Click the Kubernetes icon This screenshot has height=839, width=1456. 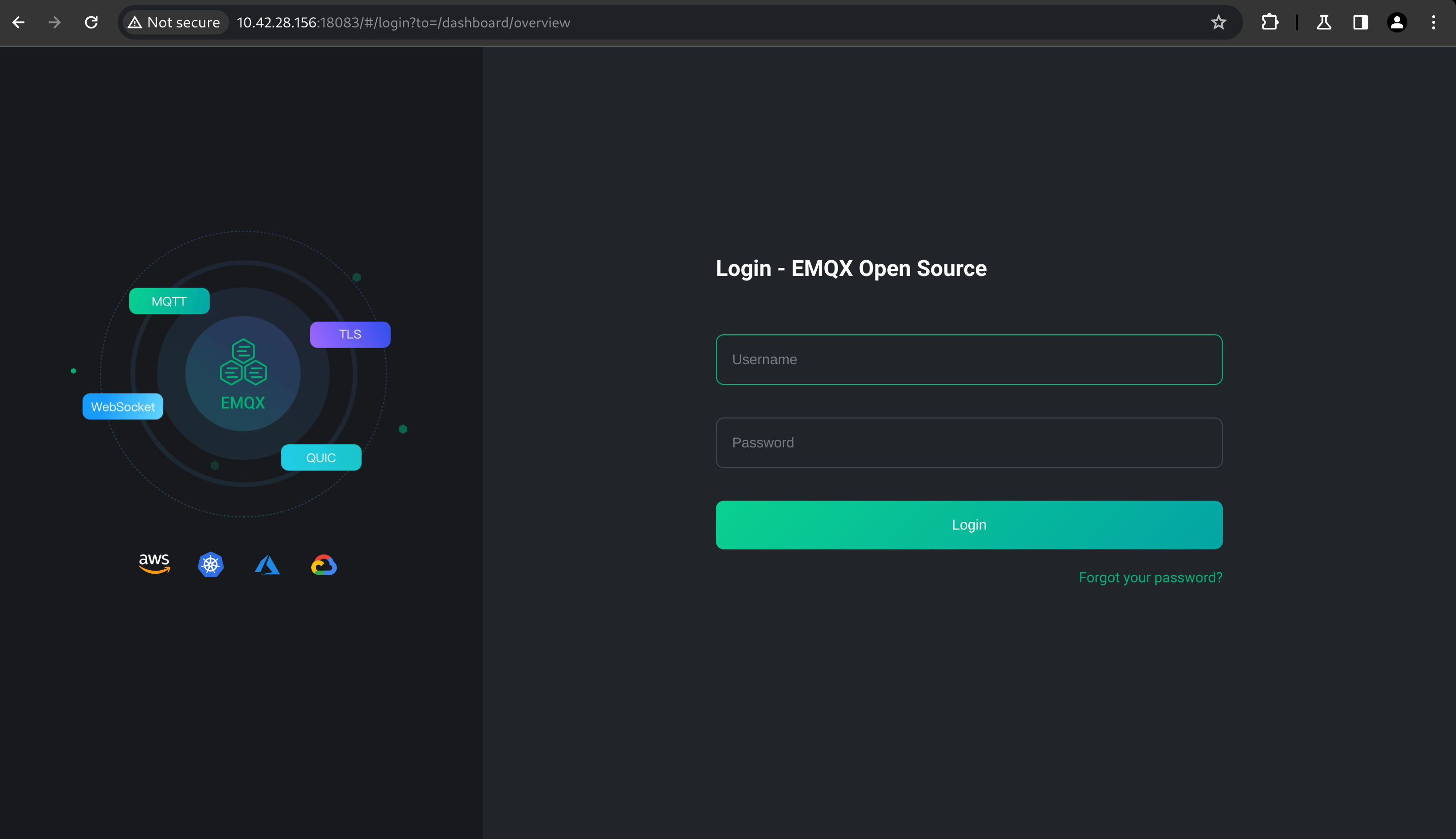(x=210, y=564)
